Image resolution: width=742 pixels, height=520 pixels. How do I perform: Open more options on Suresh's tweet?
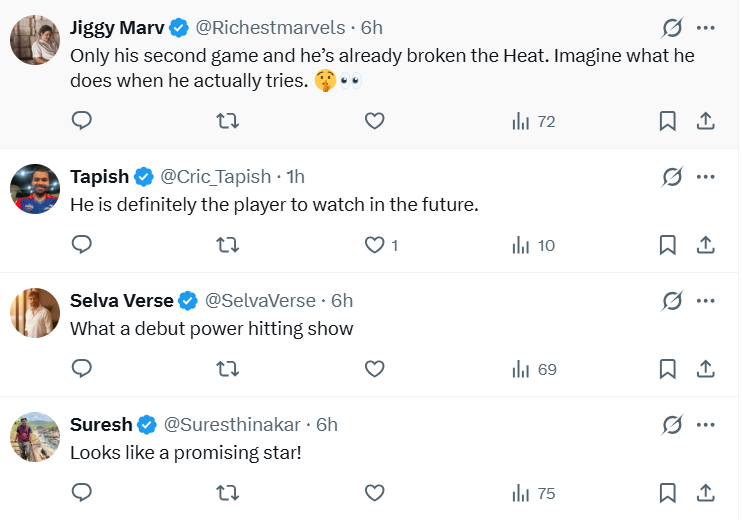tap(705, 425)
